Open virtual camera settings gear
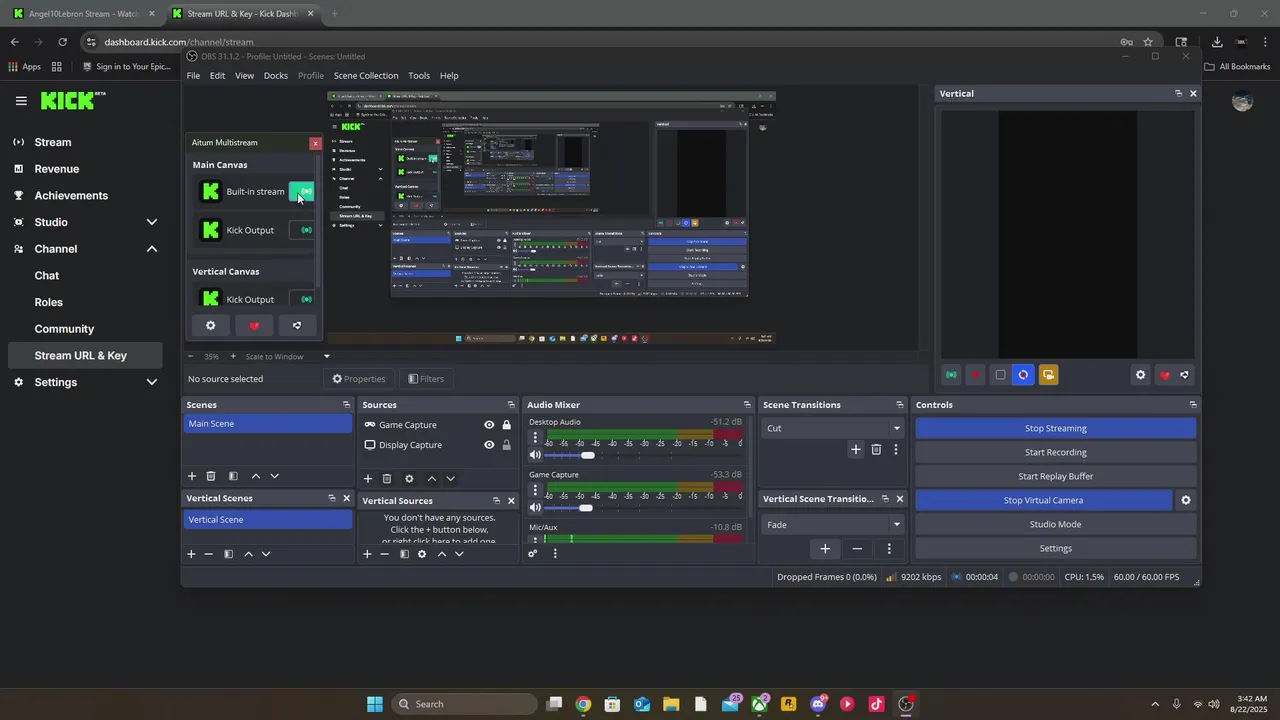 [1186, 500]
